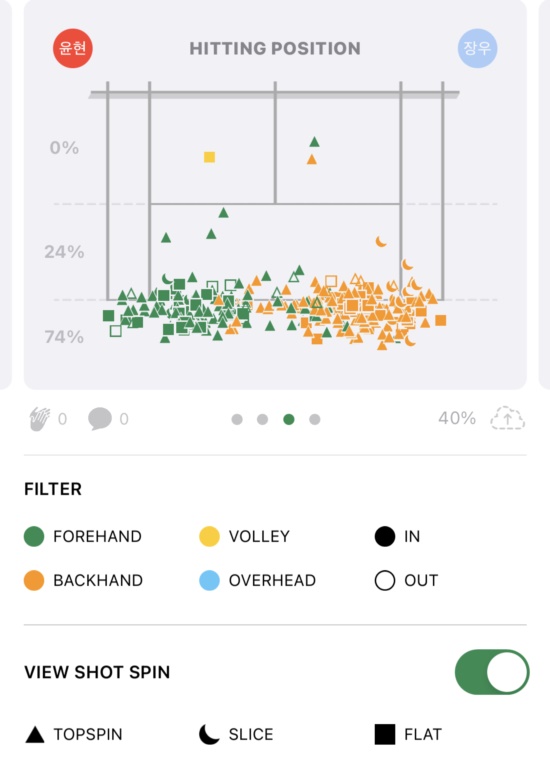550x761 pixels.
Task: Go to the second page indicator dot
Action: (263, 419)
